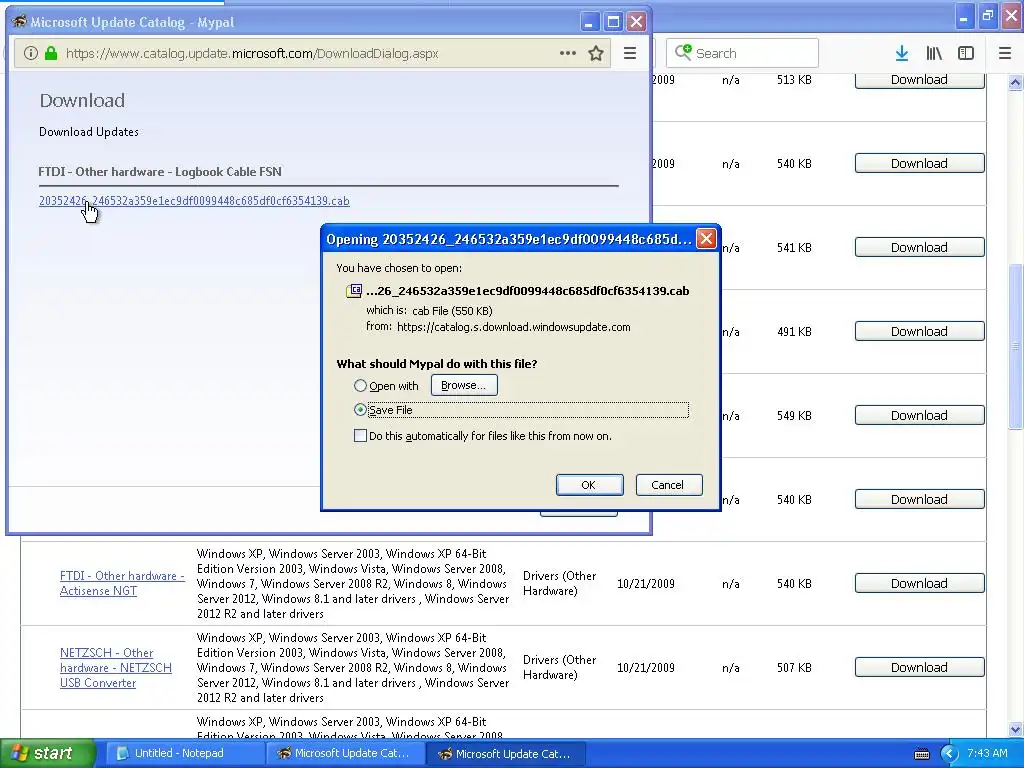Click Browse to choose an application
1024x768 pixels.
464,385
